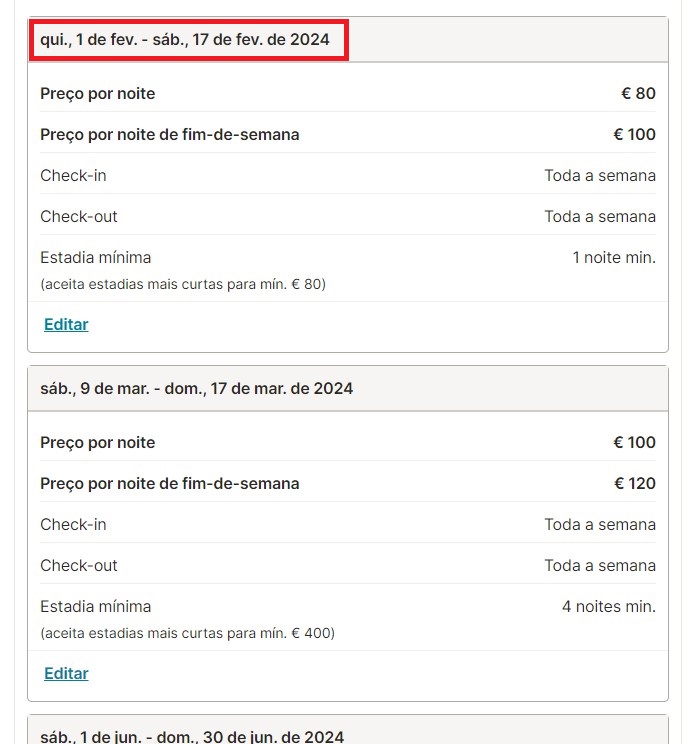Click Editar link for March season

66,673
